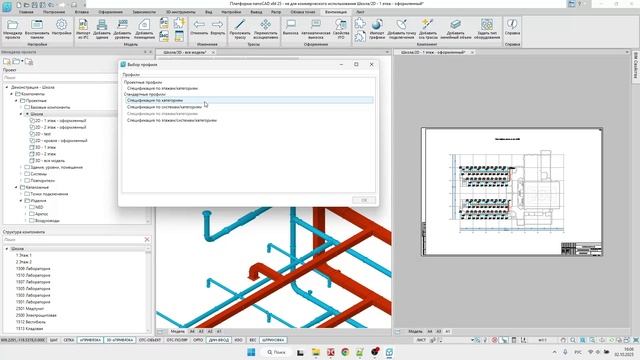
Task: Open the 3D-инструменты ribbon tab
Action: (x=180, y=12)
